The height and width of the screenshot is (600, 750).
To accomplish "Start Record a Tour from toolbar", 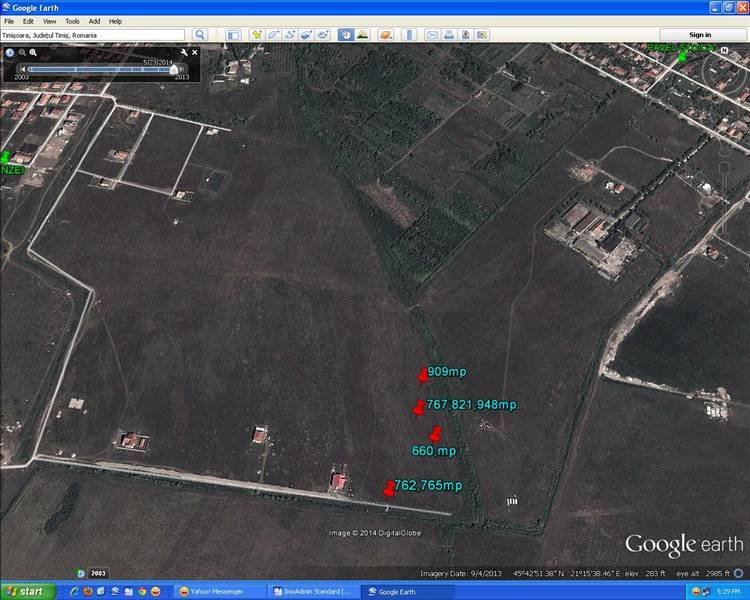I will 324,35.
